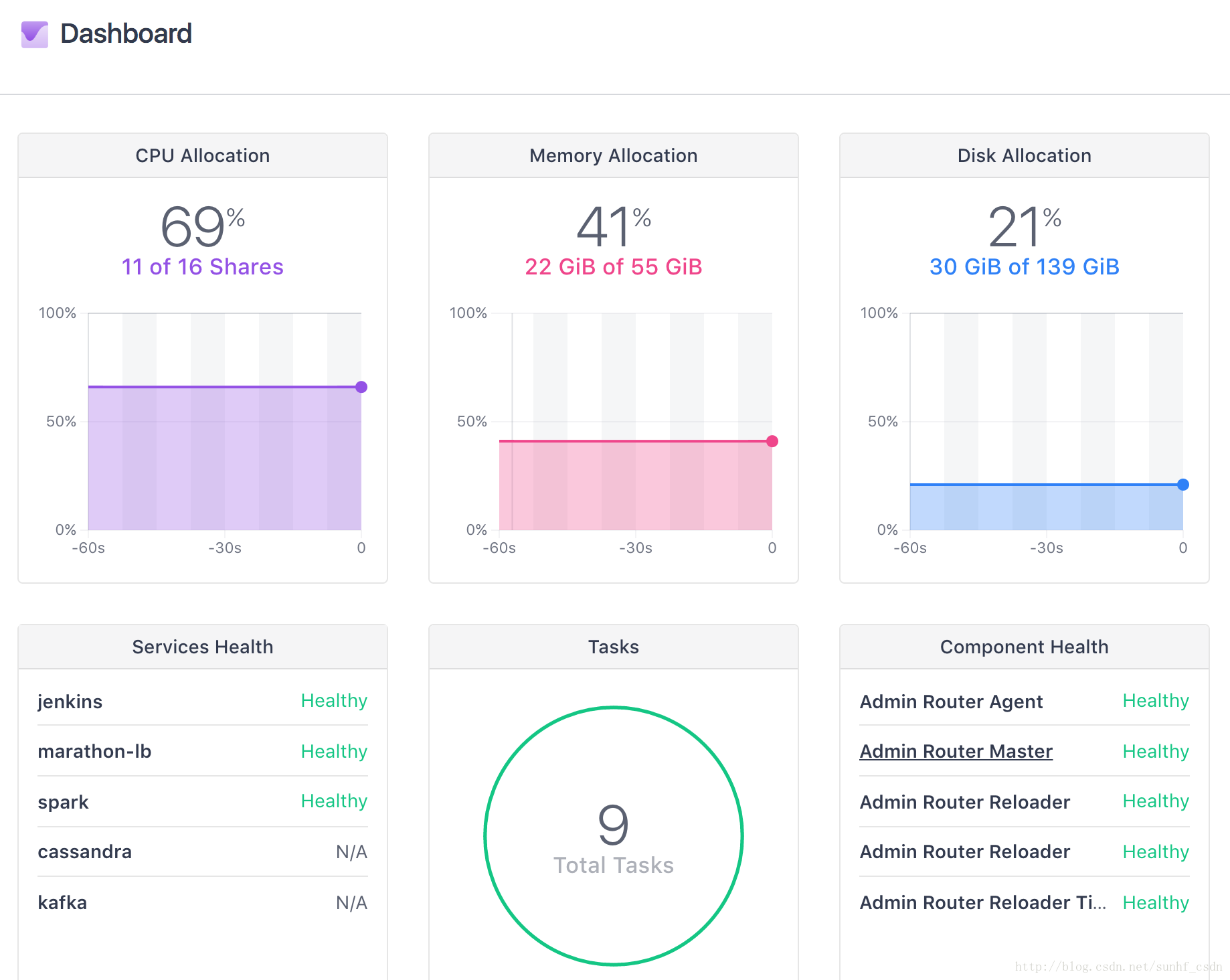This screenshot has height=980, width=1230.
Task: Click the pink memory chart endpoint dot
Action: click(x=772, y=441)
